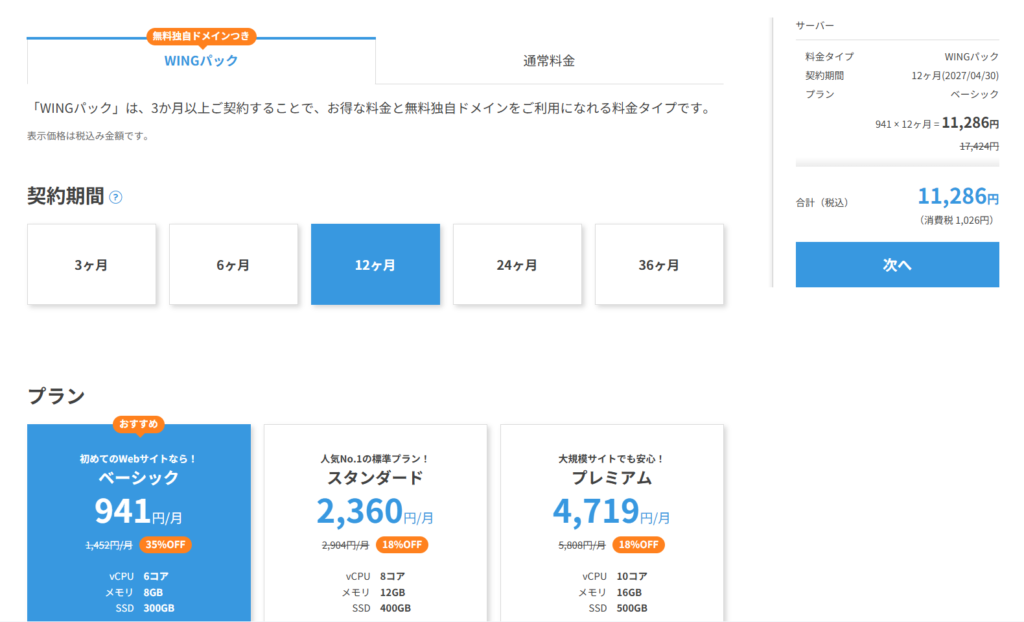Switch to the 通常料金 tab
The width and height of the screenshot is (1024, 622).
[549, 61]
